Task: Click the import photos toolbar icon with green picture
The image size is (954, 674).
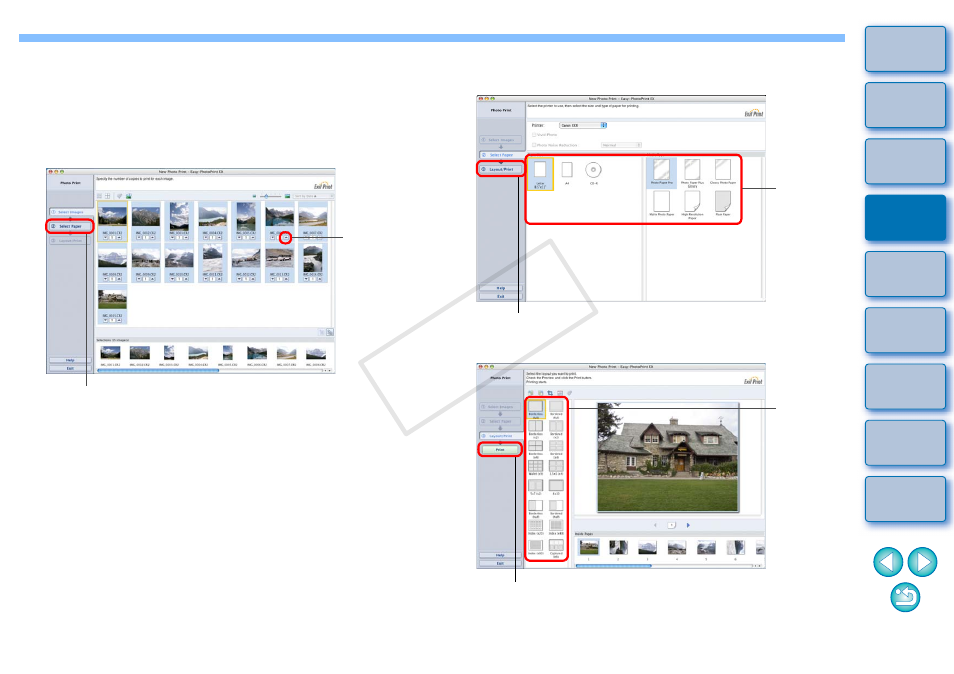Action: click(x=129, y=196)
